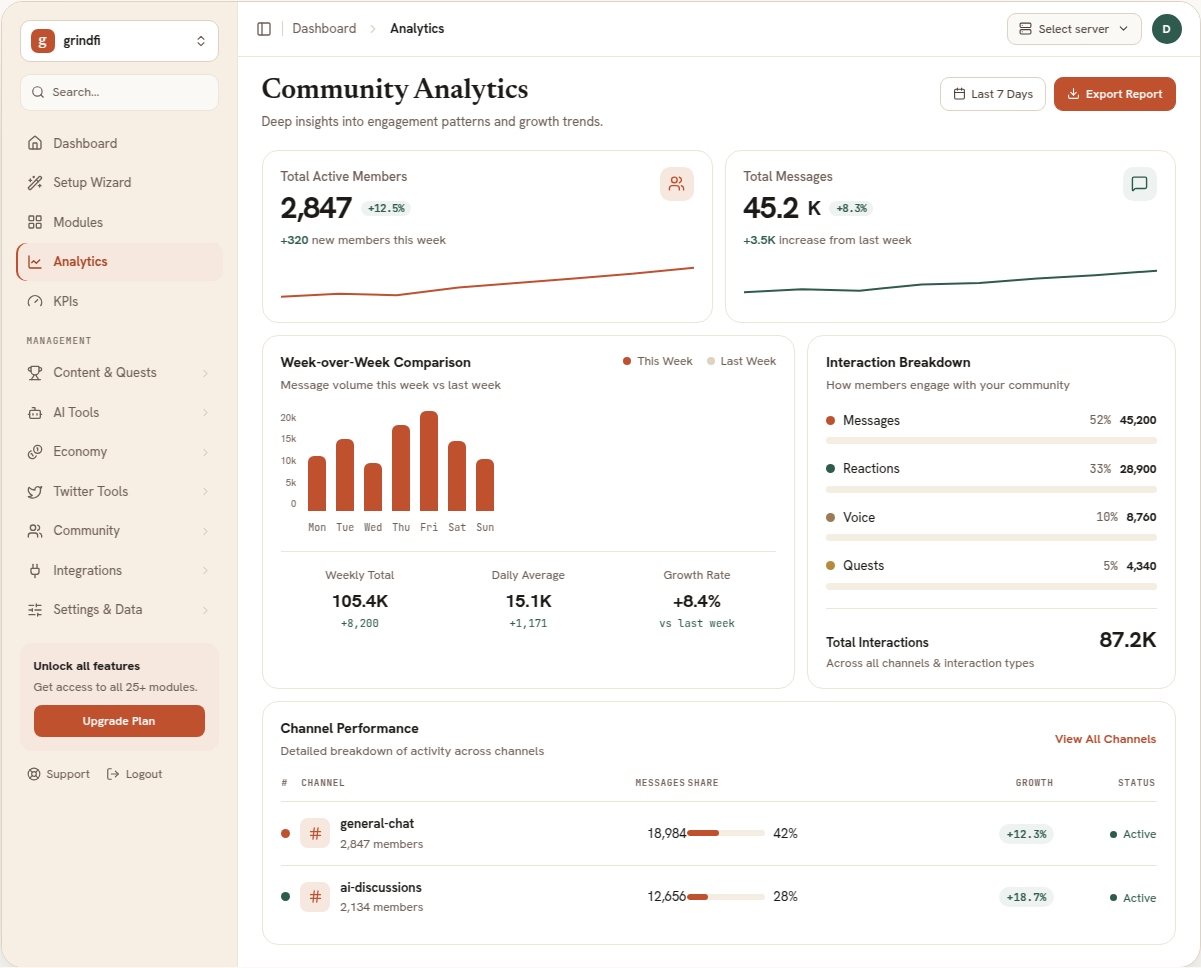The height and width of the screenshot is (968, 1201).
Task: Open Modules in the sidebar
Action: [x=119, y=222]
